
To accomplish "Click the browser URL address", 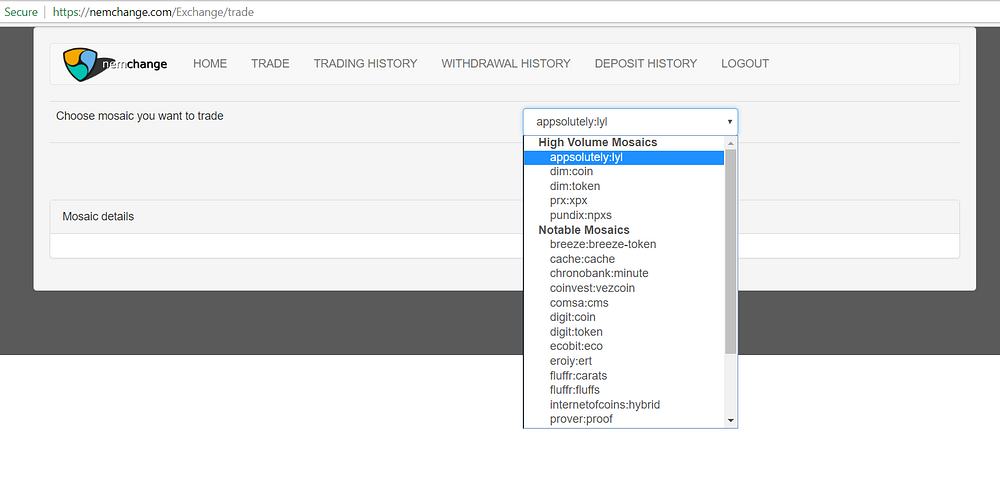I will 154,11.
